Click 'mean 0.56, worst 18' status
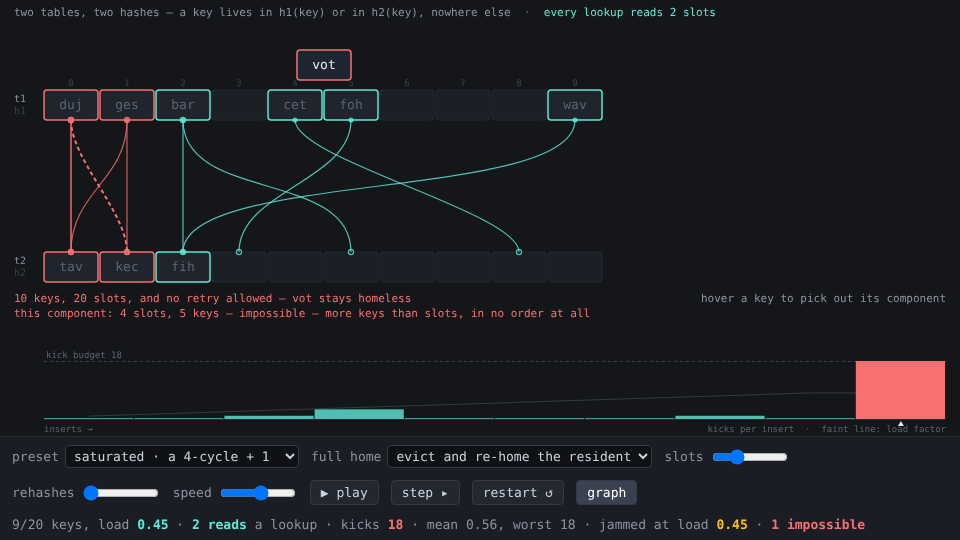Image resolution: width=960 pixels, height=540 pixels. tap(508, 525)
